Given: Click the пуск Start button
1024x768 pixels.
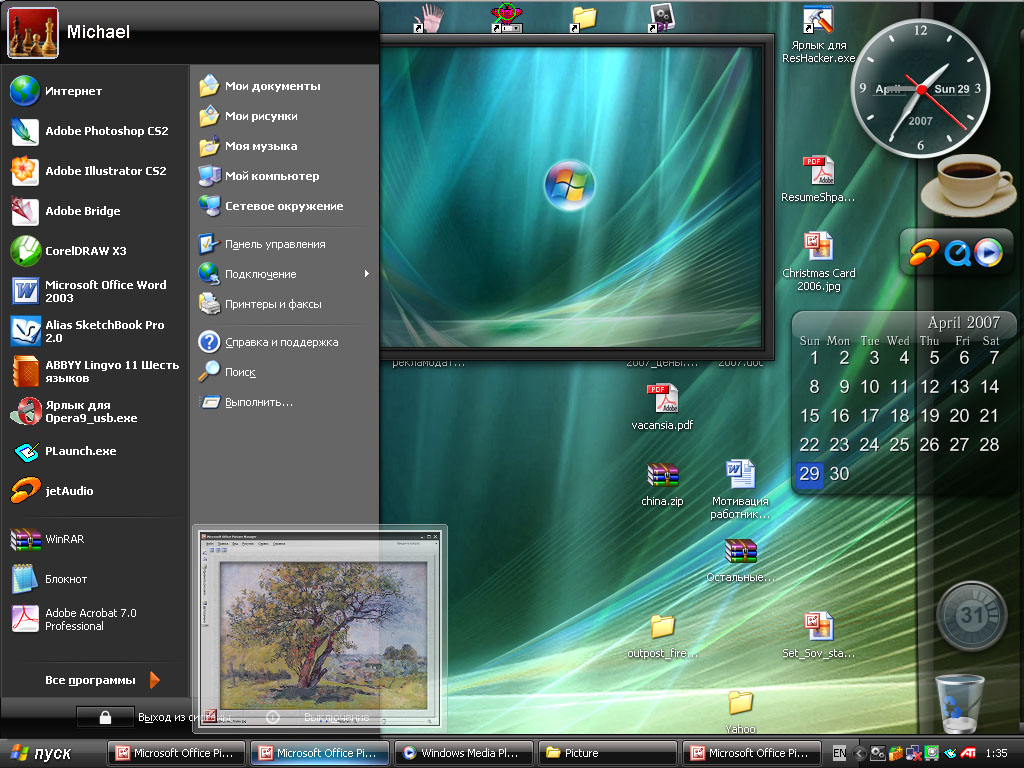Looking at the screenshot, I should point(40,753).
